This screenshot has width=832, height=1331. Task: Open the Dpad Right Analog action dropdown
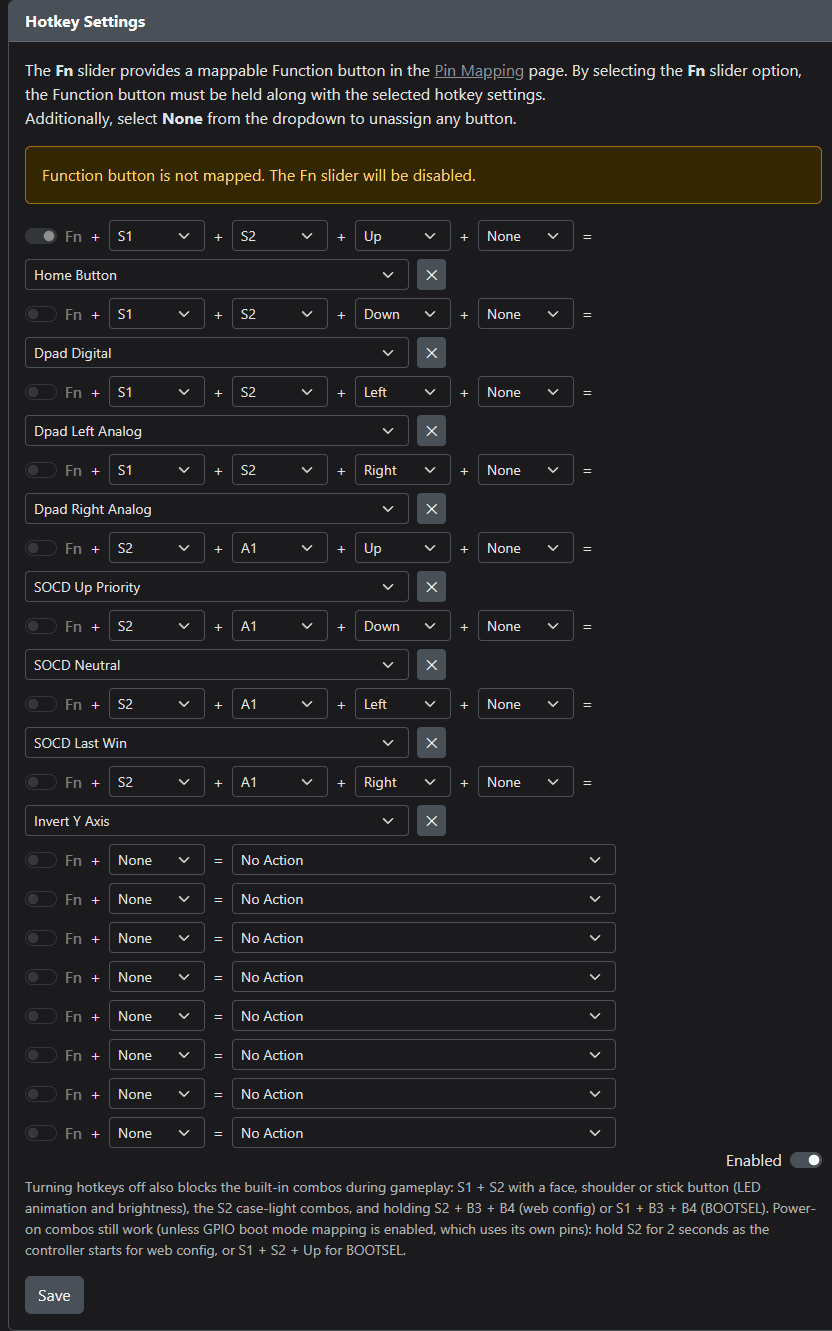point(217,509)
